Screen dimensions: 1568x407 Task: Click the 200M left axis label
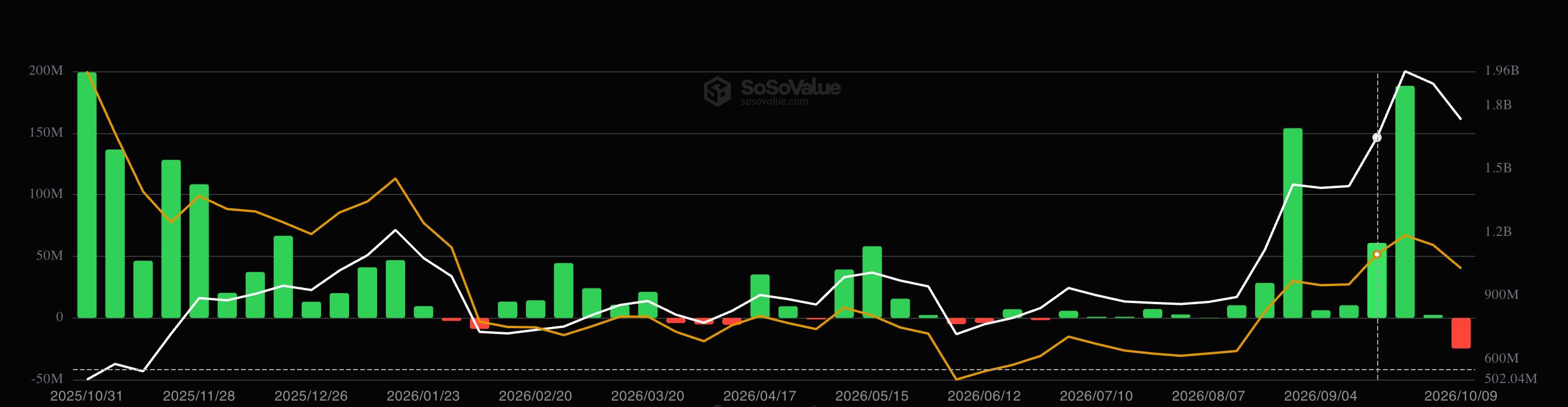coord(46,71)
